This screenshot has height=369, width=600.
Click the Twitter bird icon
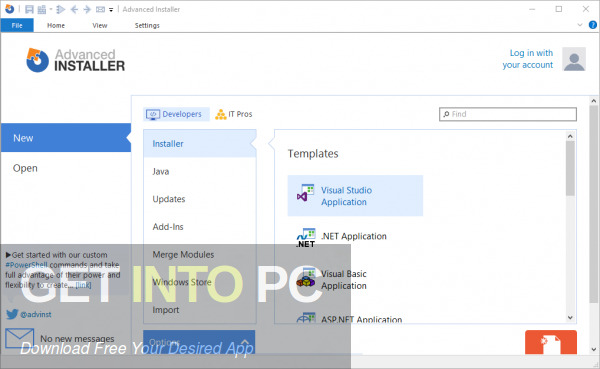click(x=12, y=314)
